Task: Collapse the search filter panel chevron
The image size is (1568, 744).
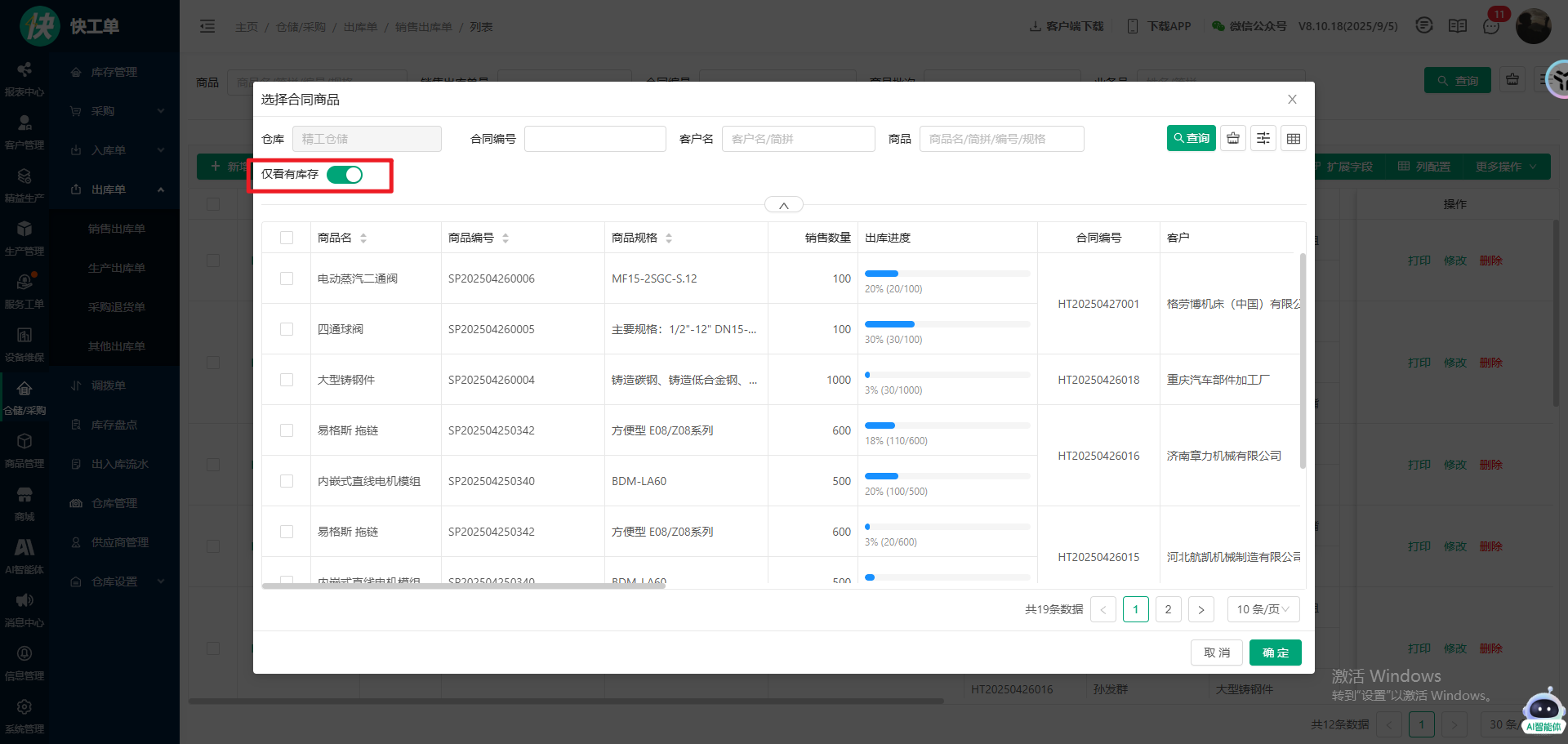Action: pyautogui.click(x=784, y=206)
